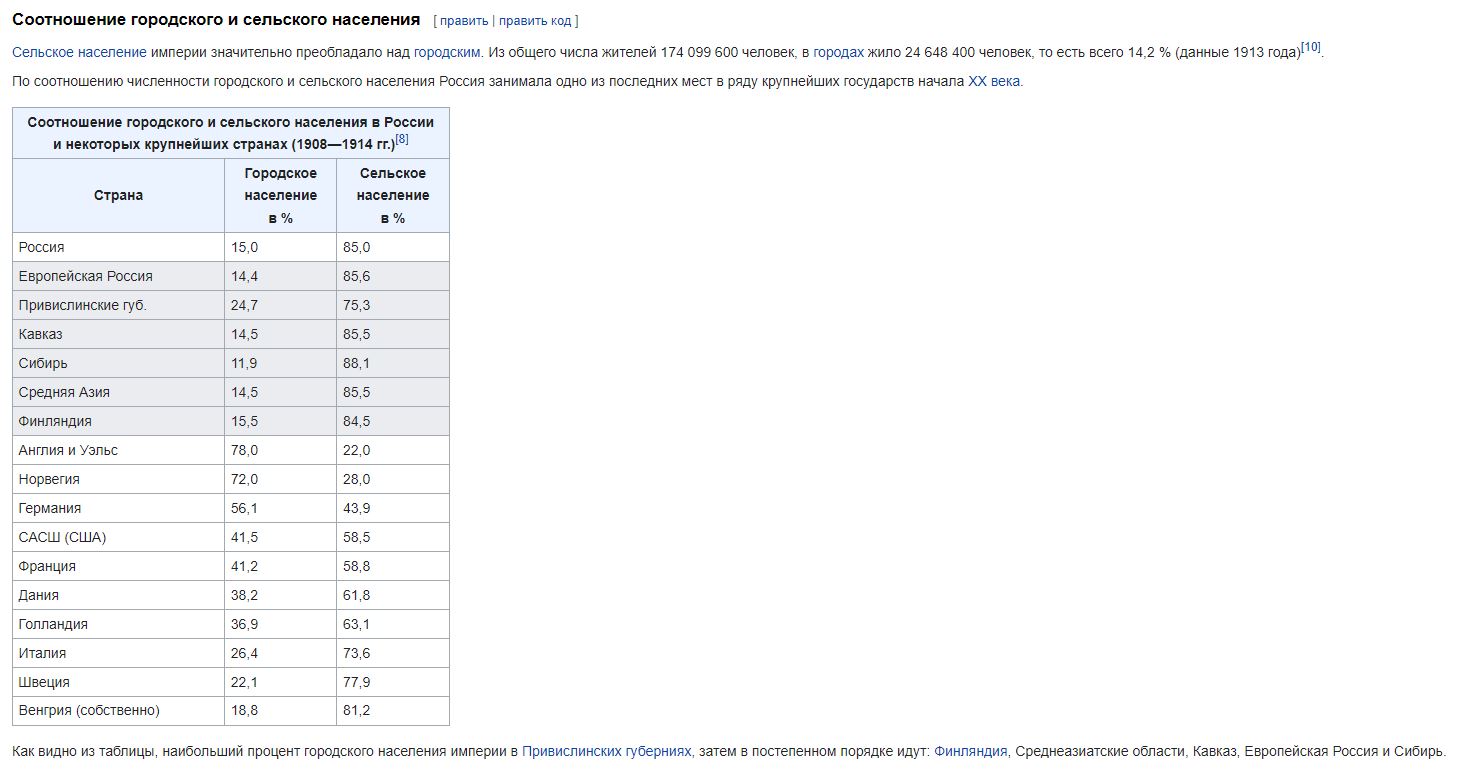The image size is (1473, 769).
Task: Select the 'Кавказ' row label
Action: pos(40,334)
